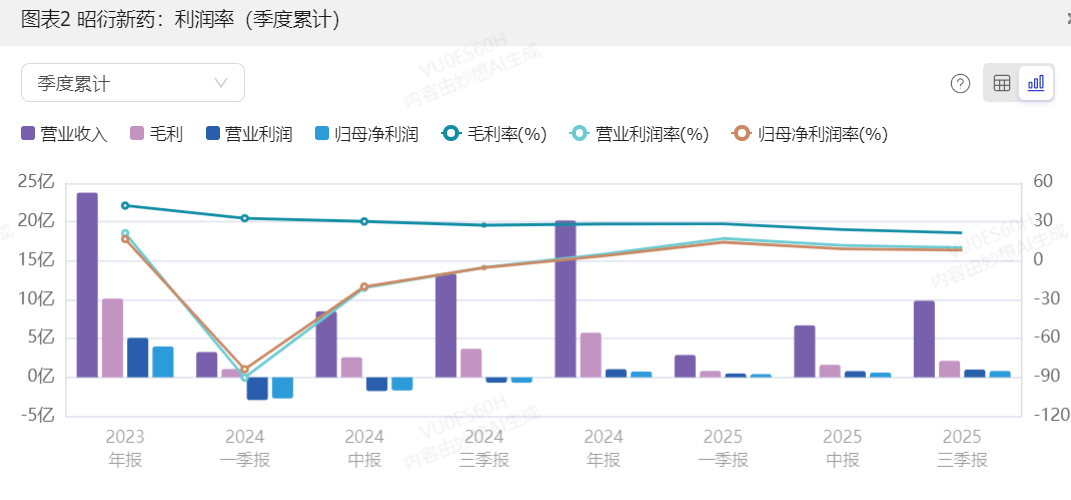Click the teal 毛利率 legend line marker
1071x500 pixels.
[x=451, y=133]
